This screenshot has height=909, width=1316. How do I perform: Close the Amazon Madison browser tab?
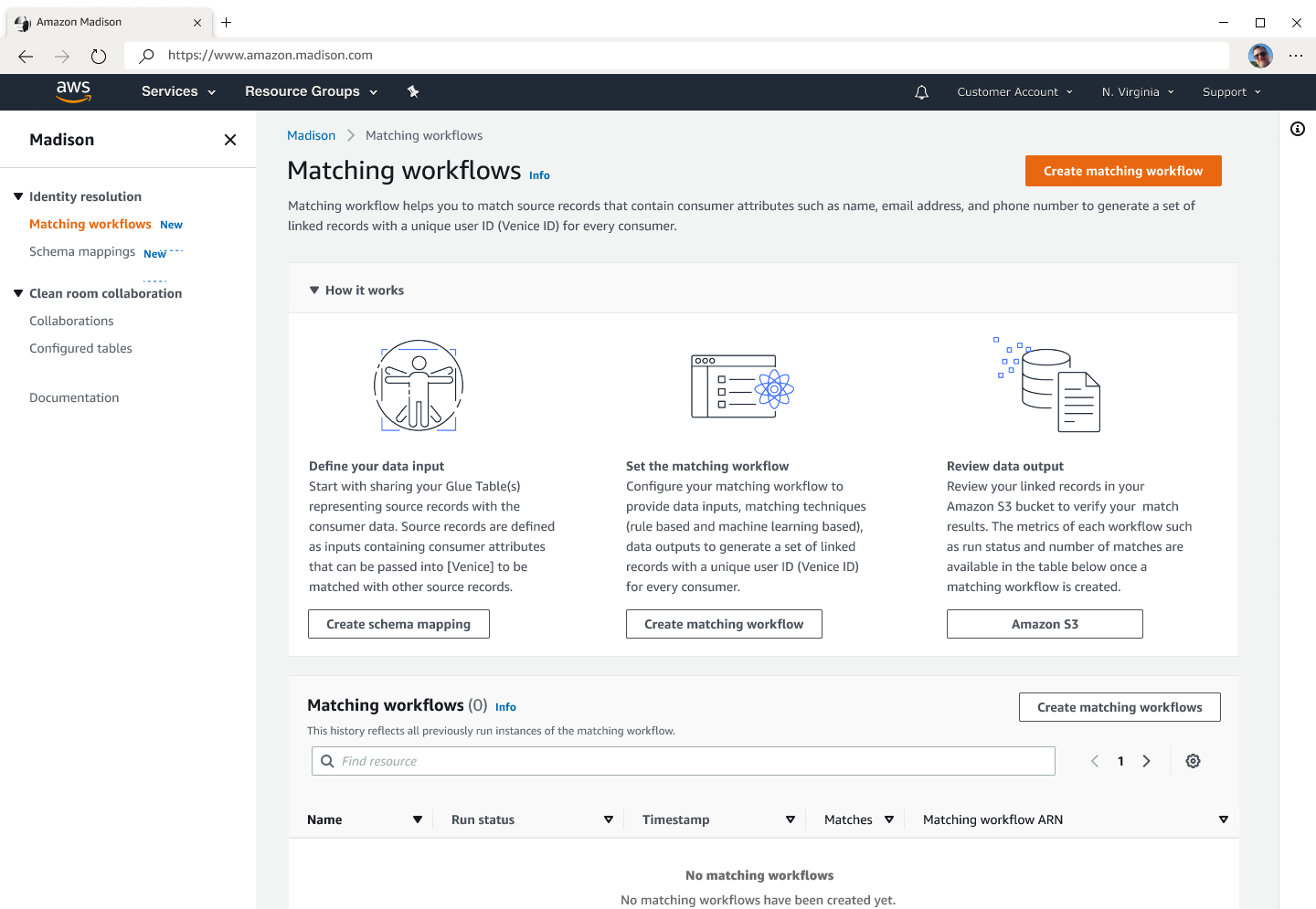tap(197, 22)
